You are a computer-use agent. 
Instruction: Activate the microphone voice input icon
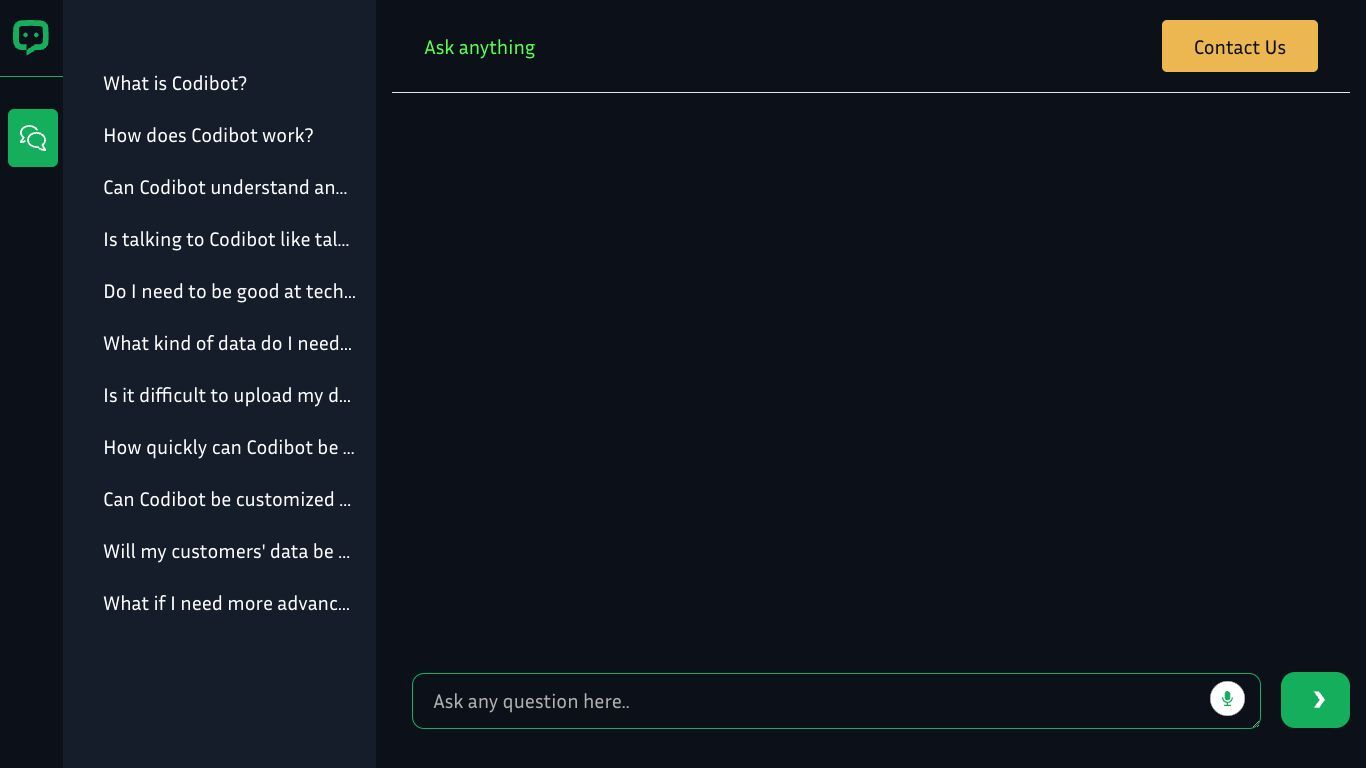pos(1227,698)
